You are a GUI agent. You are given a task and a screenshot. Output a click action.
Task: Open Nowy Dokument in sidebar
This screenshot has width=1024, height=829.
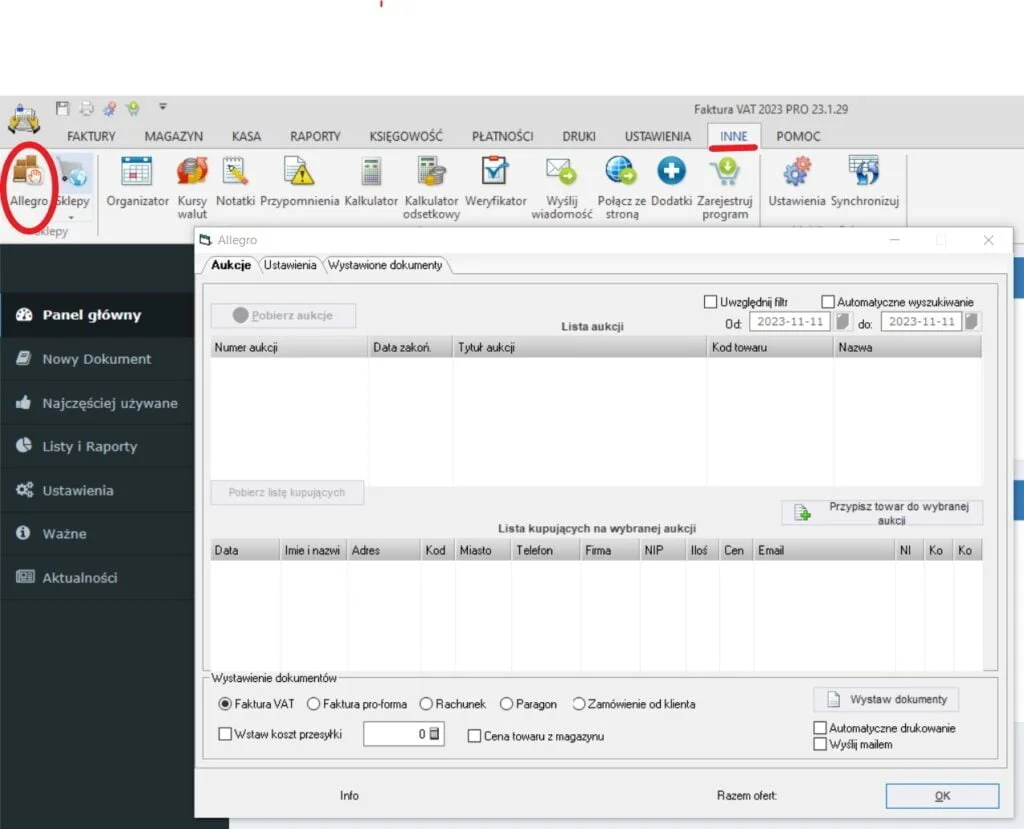coord(97,359)
